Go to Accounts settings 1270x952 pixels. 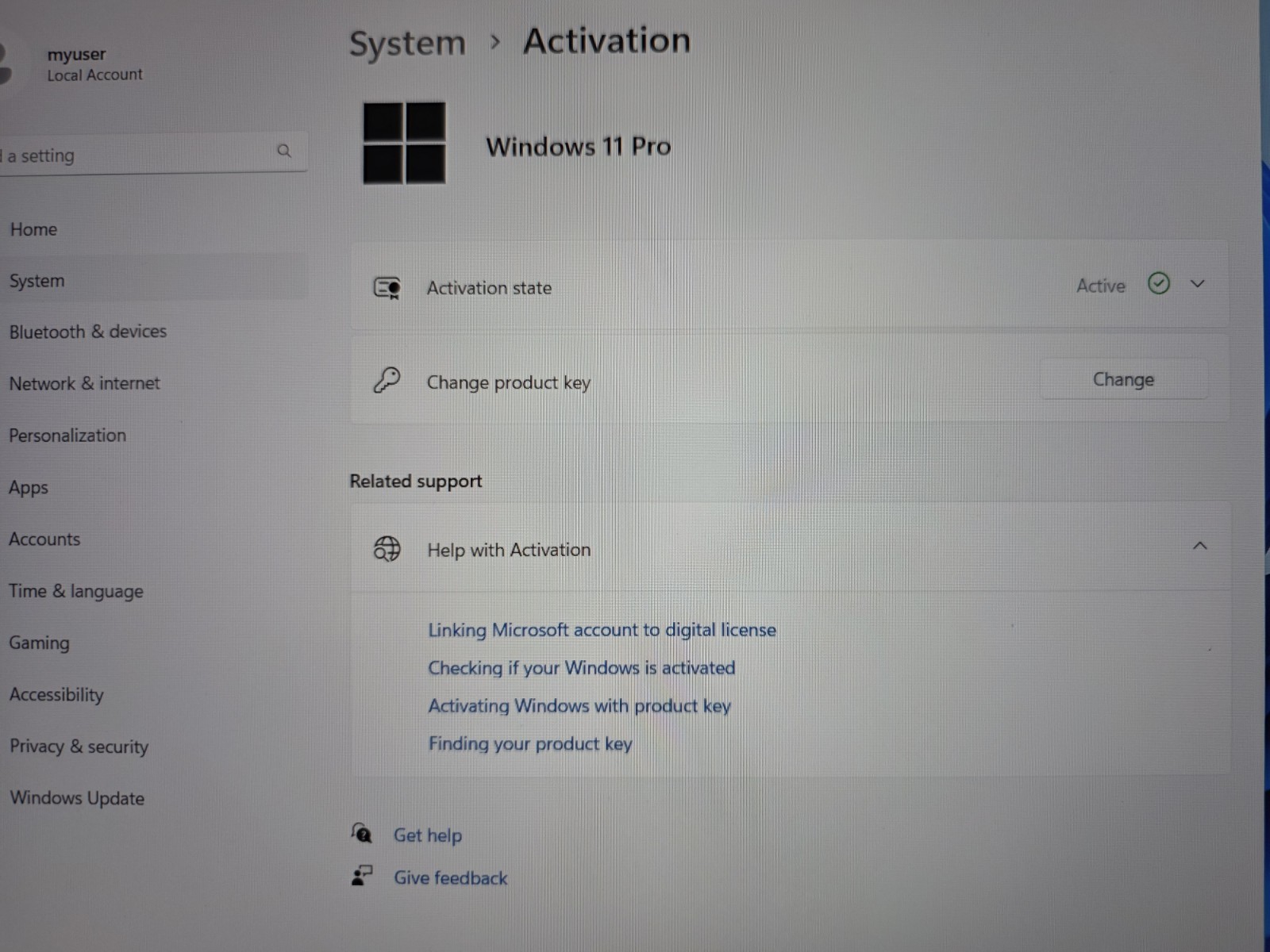(x=44, y=539)
